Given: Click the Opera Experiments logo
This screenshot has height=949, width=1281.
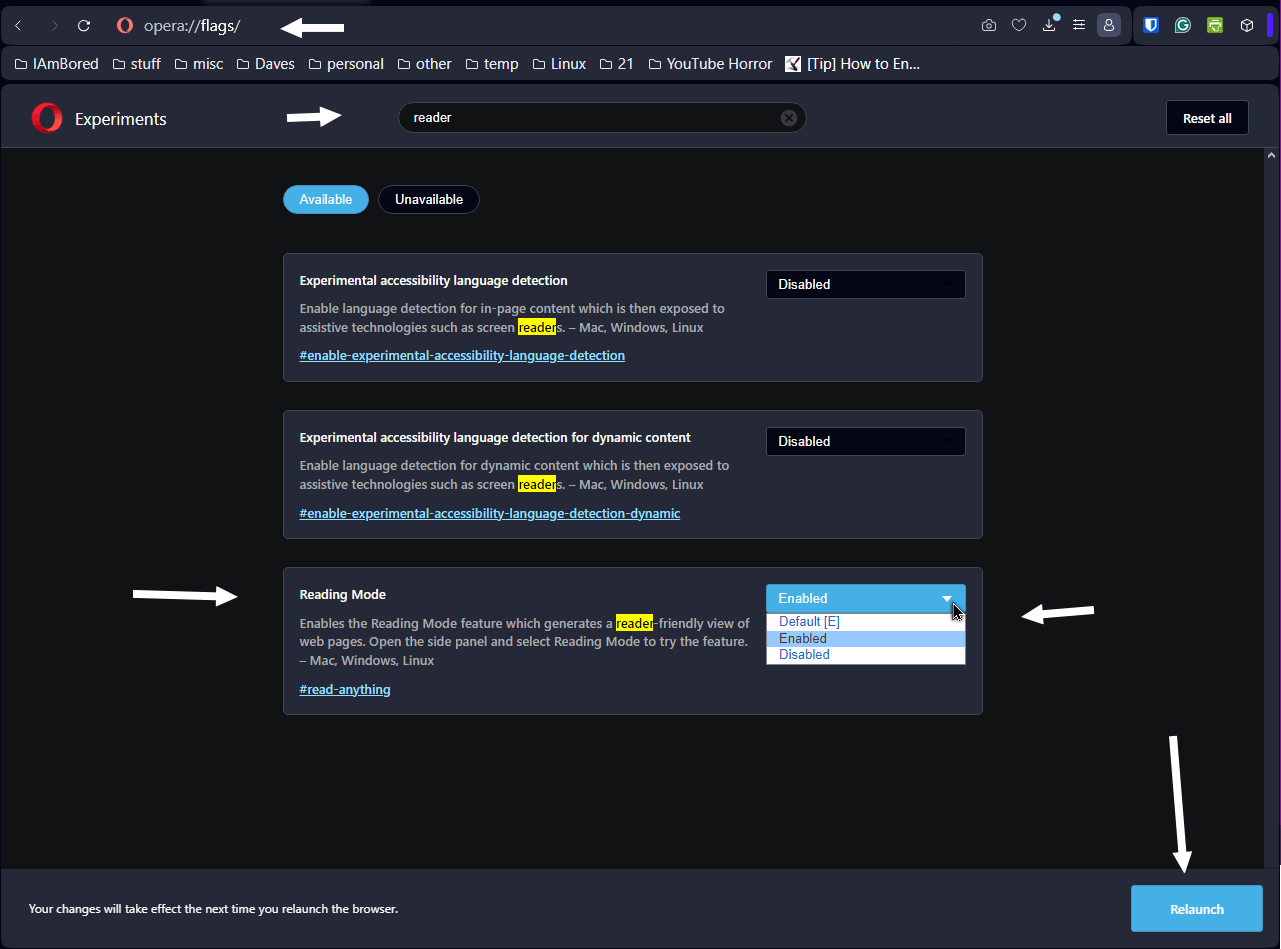Looking at the screenshot, I should (47, 118).
